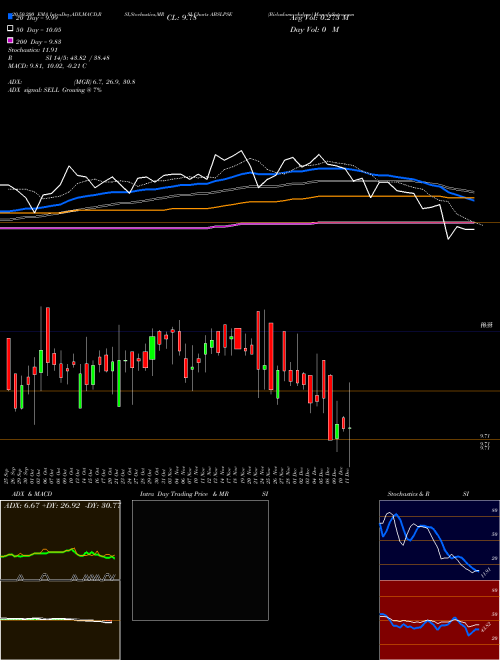Viewport: 500px width, 660px height.
Task: Click the 'Stochastics & R' panel title
Action: [x=408, y=494]
